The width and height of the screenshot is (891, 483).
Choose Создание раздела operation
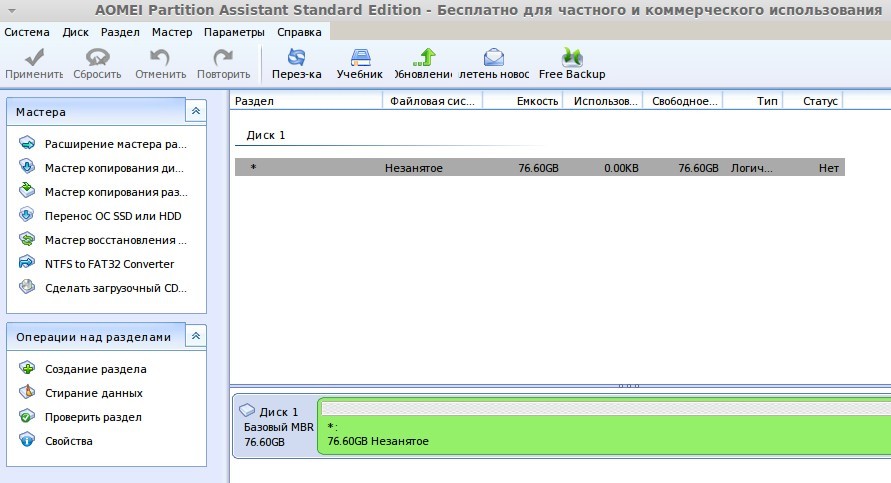[x=95, y=369]
